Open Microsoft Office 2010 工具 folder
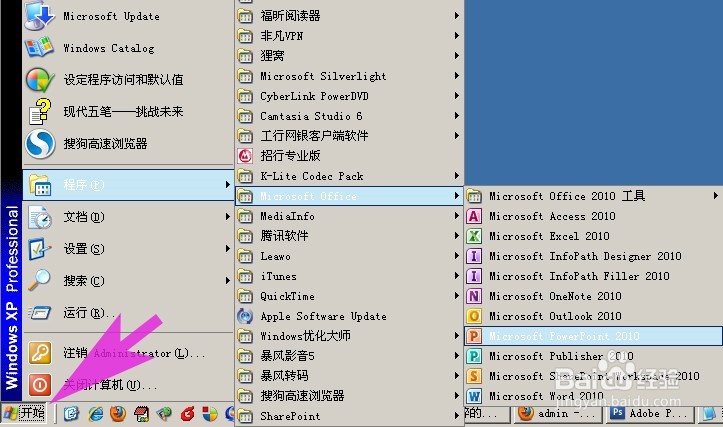The height and width of the screenshot is (427, 723). pyautogui.click(x=593, y=196)
